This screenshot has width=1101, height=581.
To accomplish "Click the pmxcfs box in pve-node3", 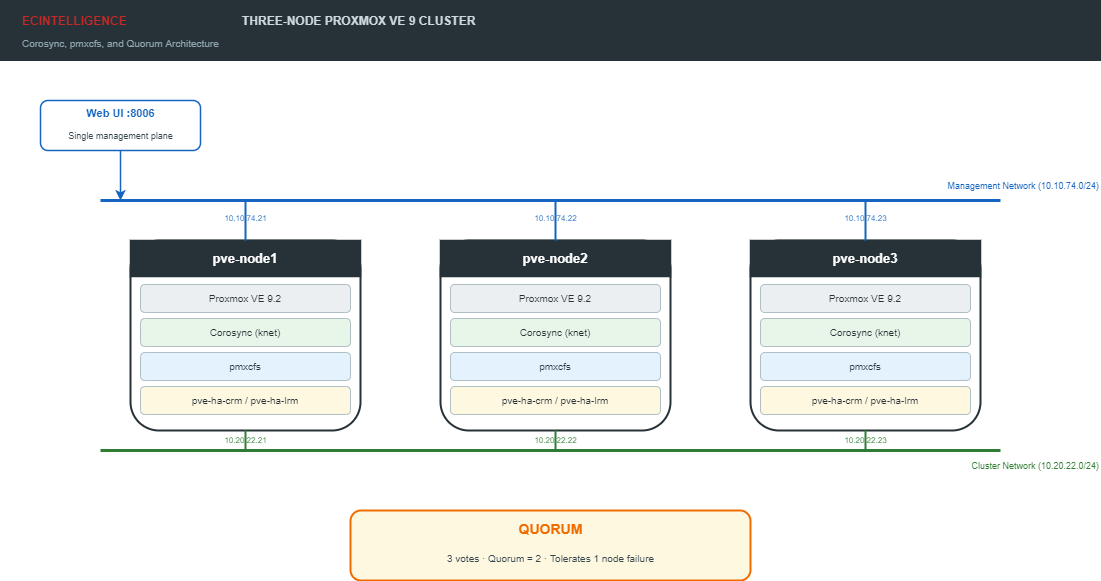I will [x=865, y=367].
